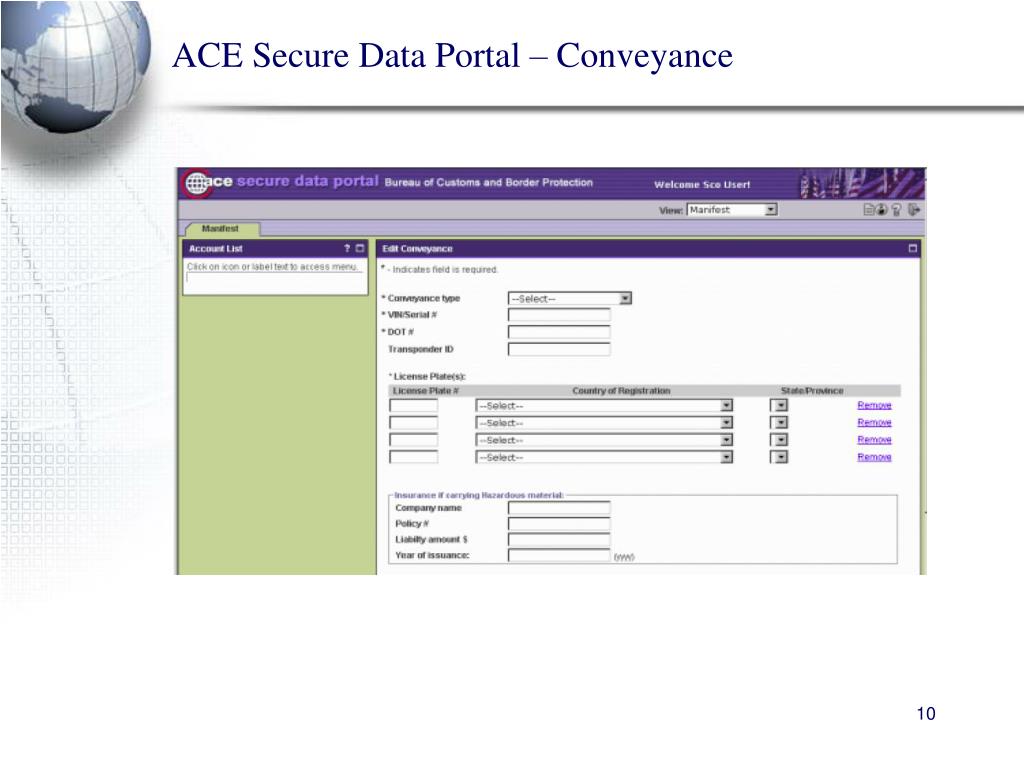The width and height of the screenshot is (1024, 765).
Task: Click the 'State/Province' column header
Action: point(812,391)
